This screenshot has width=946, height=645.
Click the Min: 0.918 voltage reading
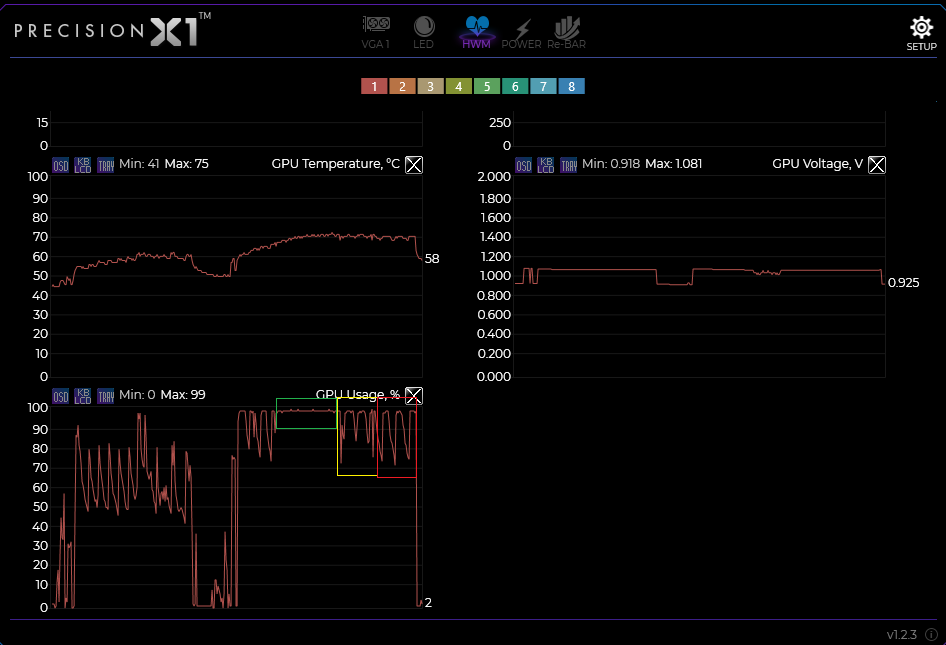click(x=611, y=164)
